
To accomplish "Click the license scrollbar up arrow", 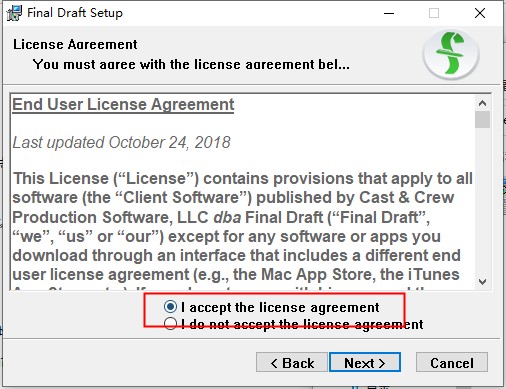I will point(482,103).
